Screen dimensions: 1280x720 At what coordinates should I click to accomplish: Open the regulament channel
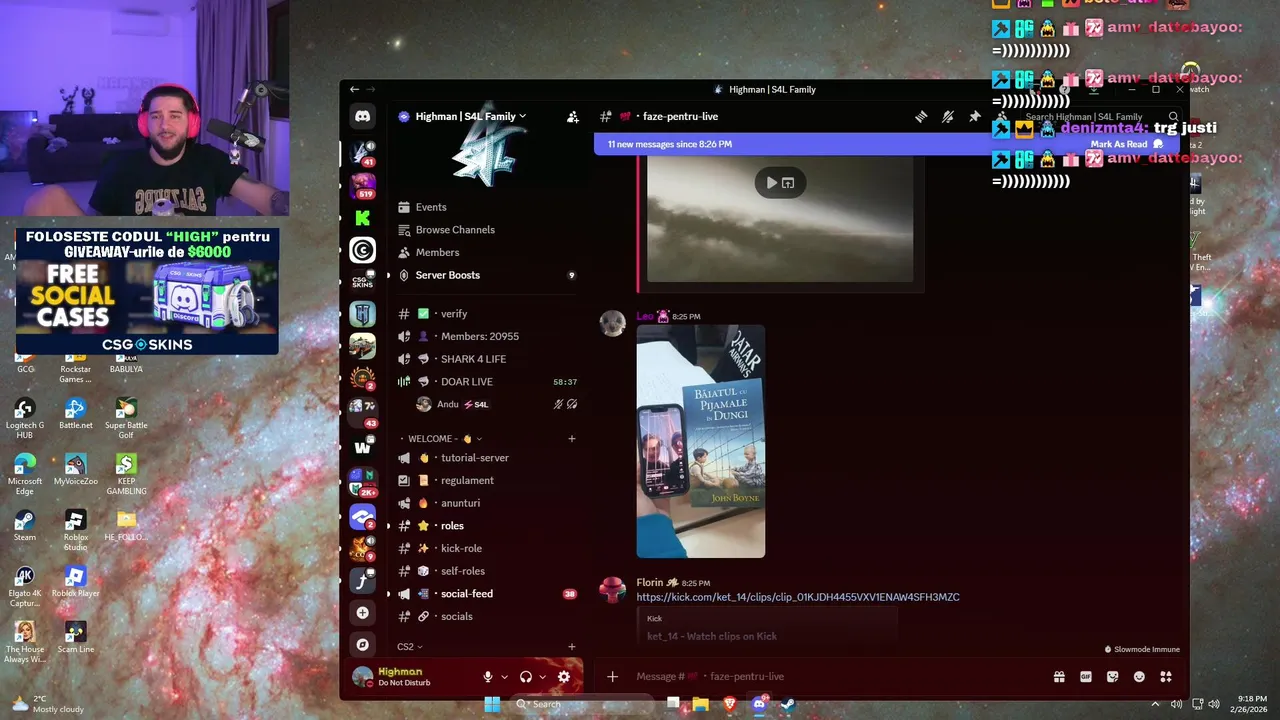click(x=485, y=480)
